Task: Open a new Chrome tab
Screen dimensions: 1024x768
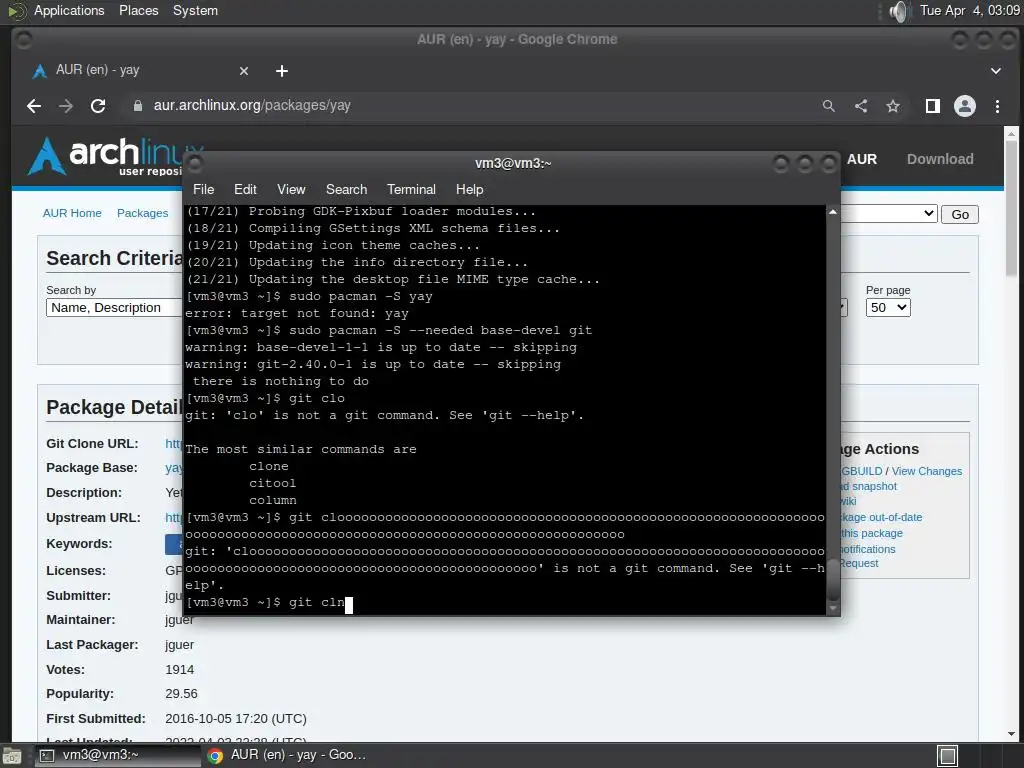Action: (x=281, y=71)
